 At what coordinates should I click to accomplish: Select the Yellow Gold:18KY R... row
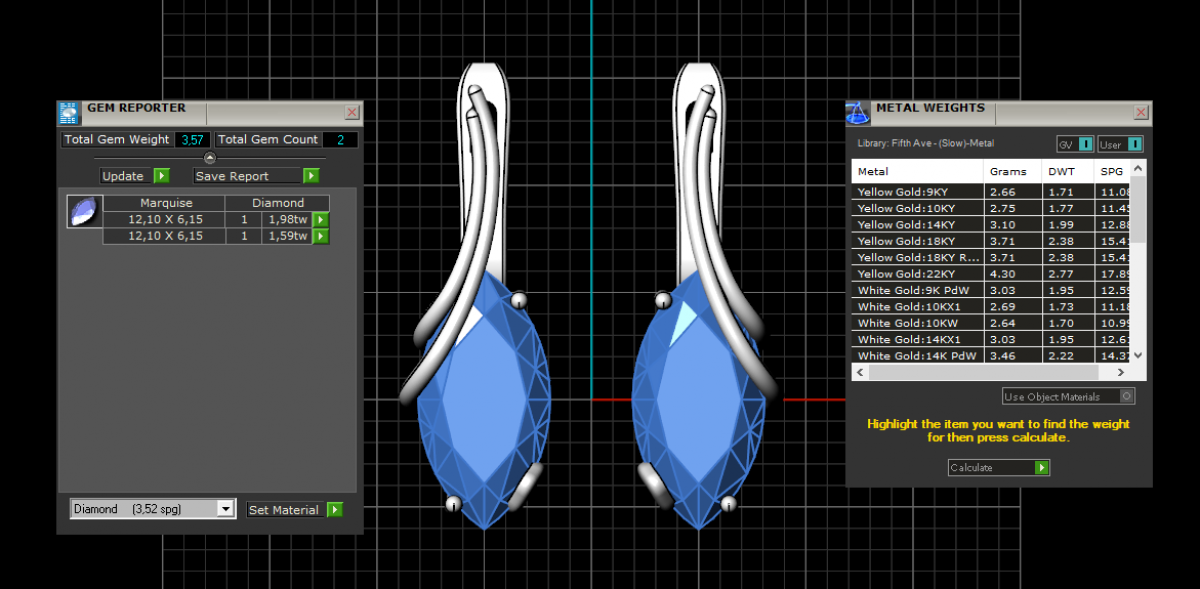point(992,257)
